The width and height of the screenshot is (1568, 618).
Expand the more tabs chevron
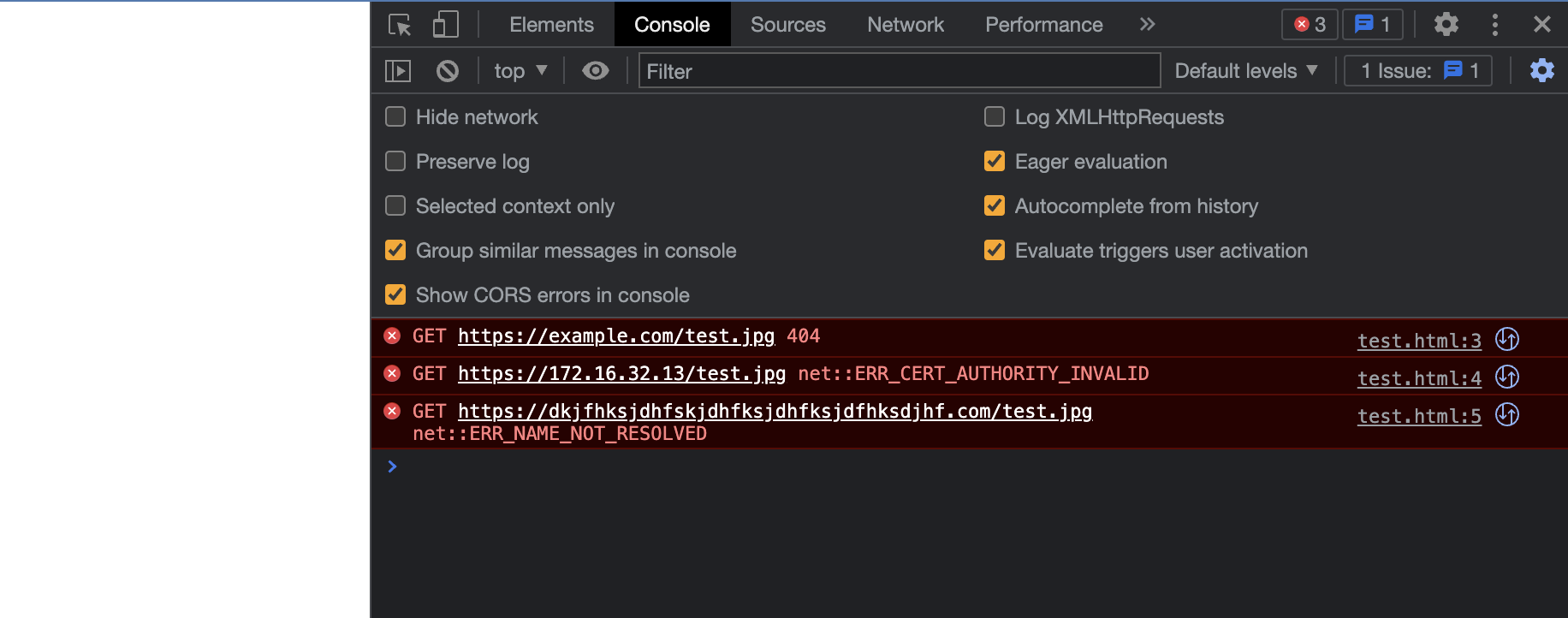pos(1147,25)
